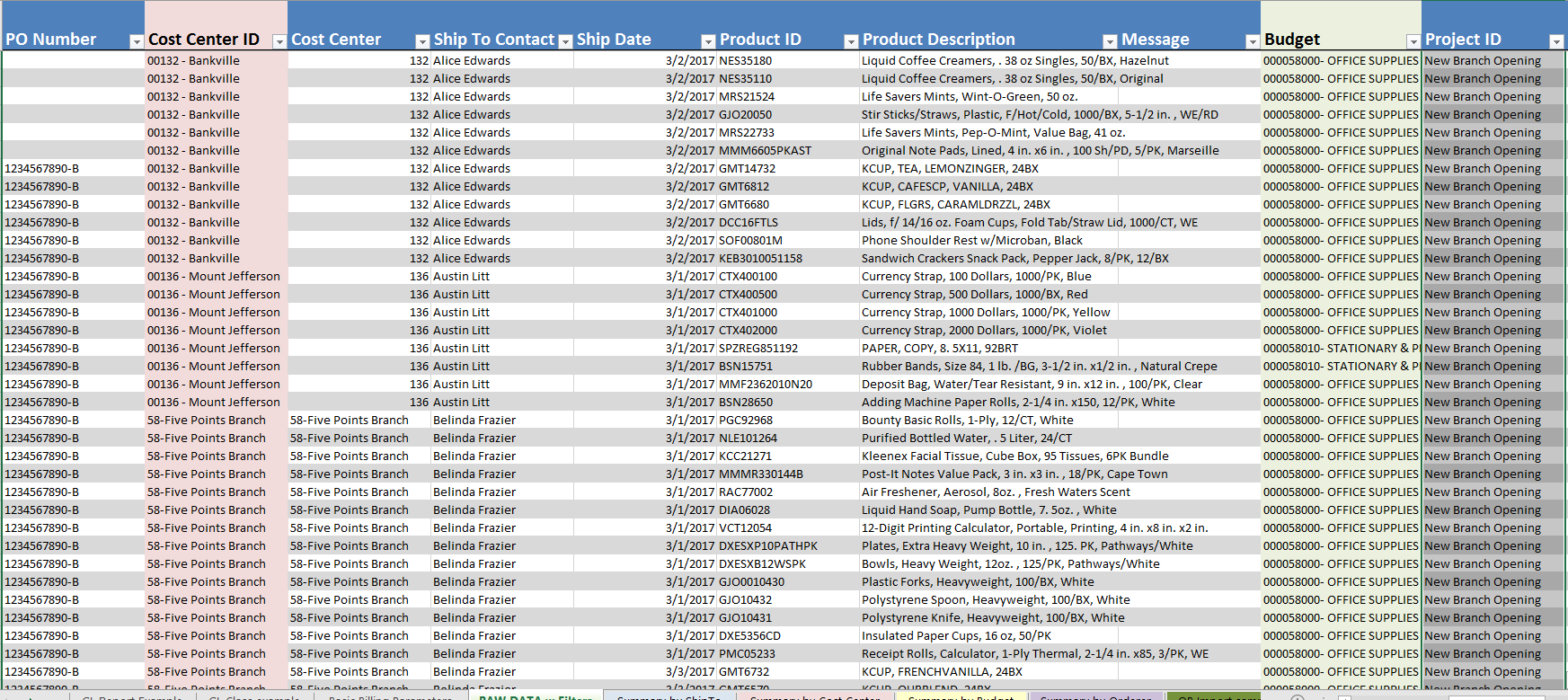Open the Project ID filter dropdown

1556,41
